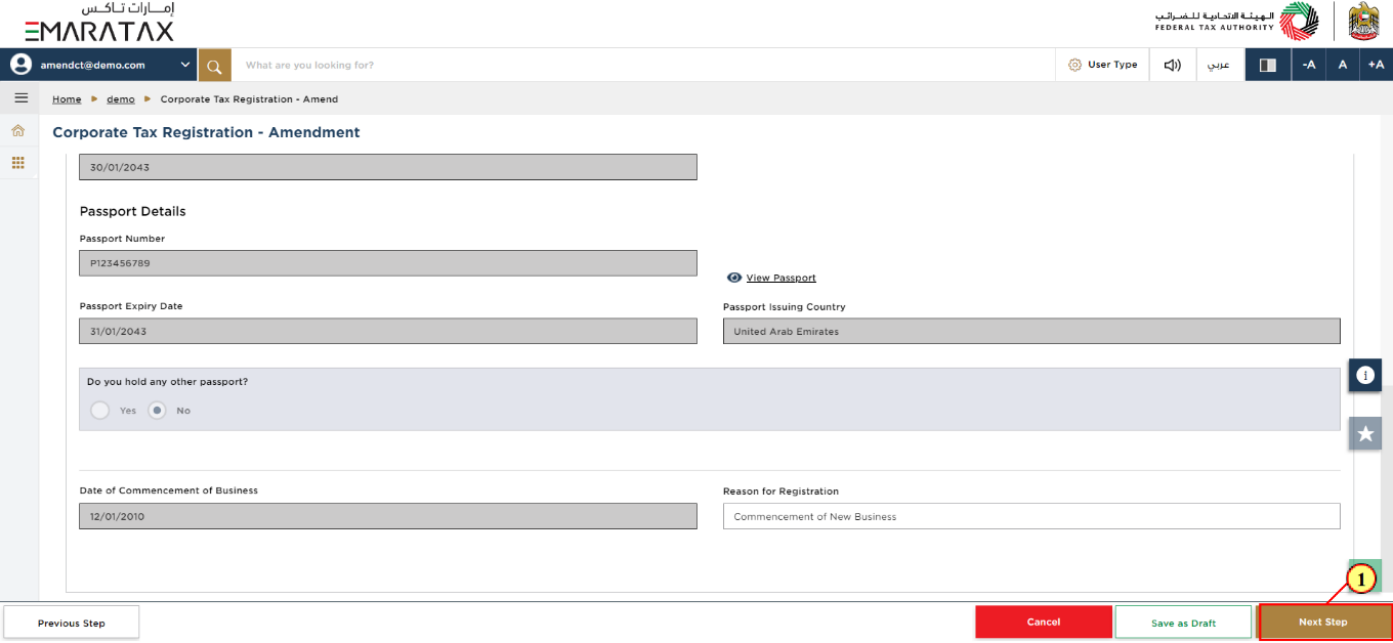
Task: Expand the hamburger side menu
Action: pos(20,98)
